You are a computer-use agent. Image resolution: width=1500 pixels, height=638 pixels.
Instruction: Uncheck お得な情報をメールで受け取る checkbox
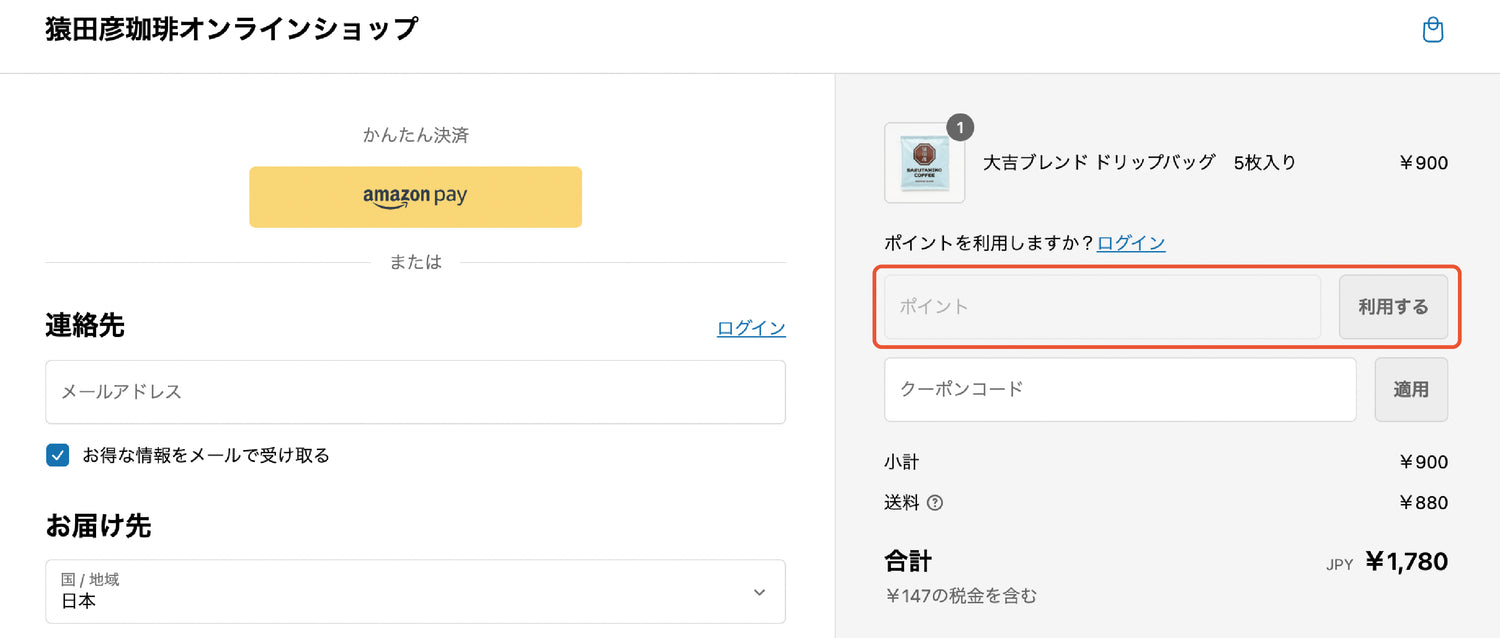[x=58, y=456]
